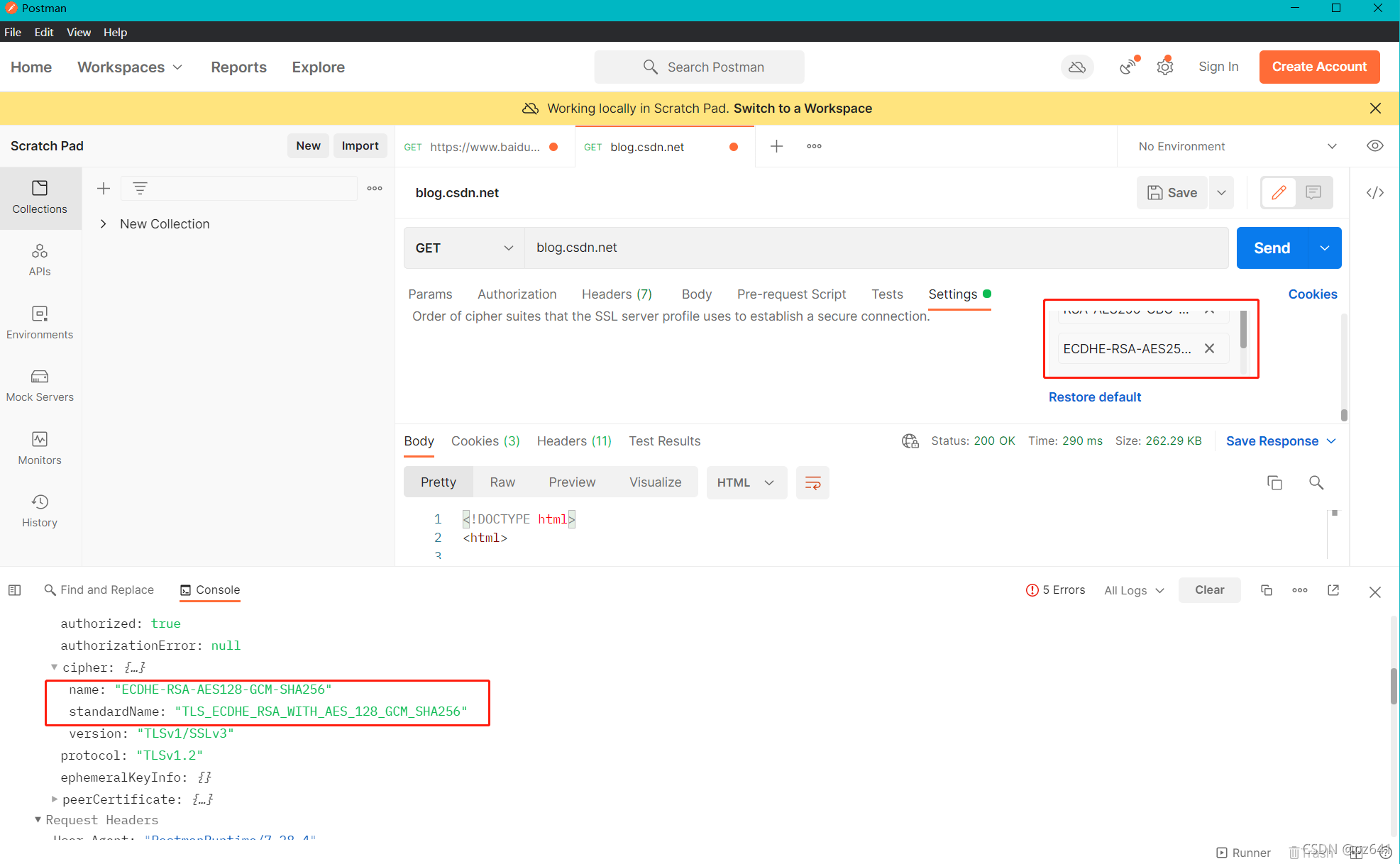Click the network globe icon beside Status
Viewport: 1400px width, 864px height.
click(910, 441)
